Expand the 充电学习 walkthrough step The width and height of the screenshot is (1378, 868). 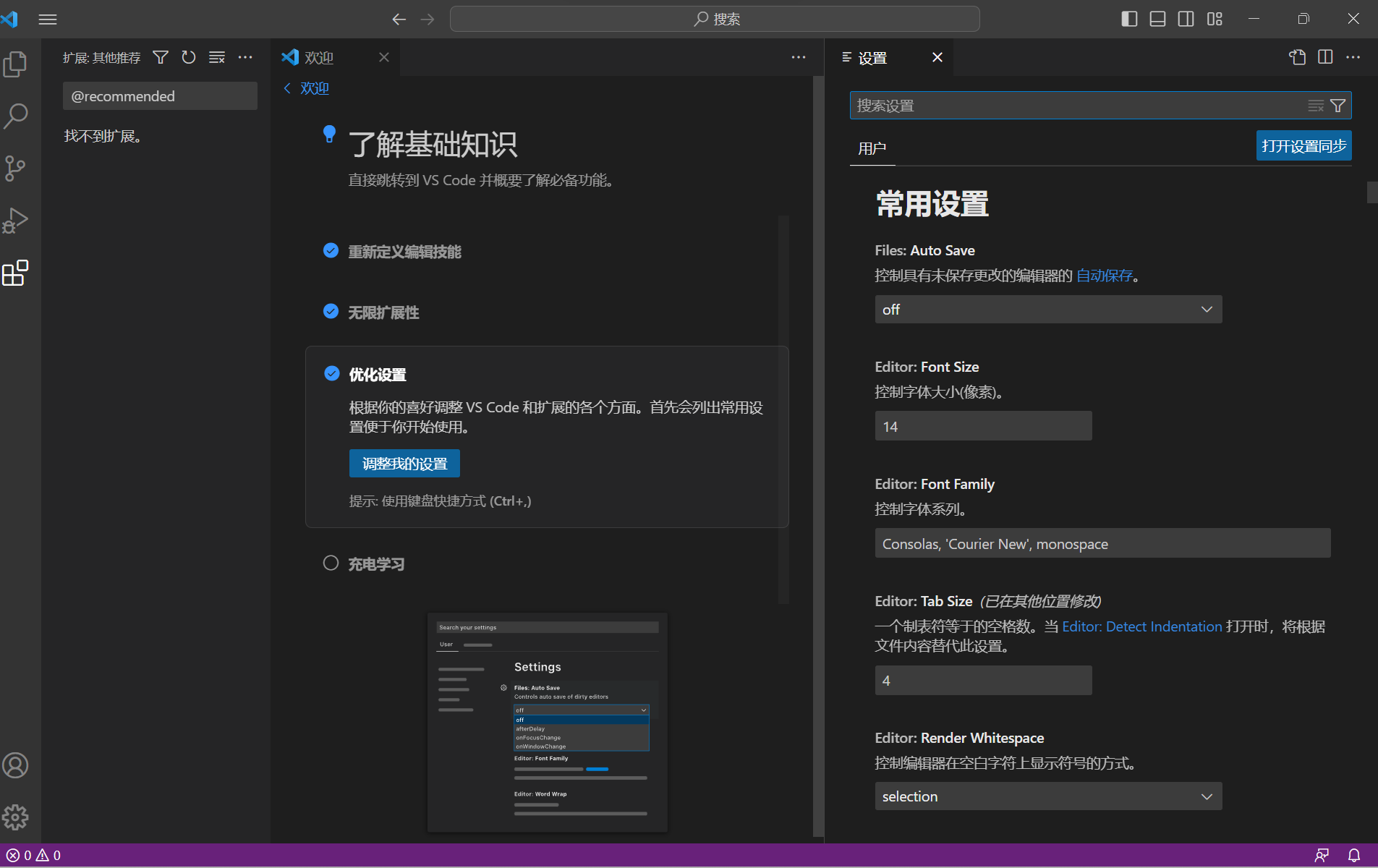[376, 564]
